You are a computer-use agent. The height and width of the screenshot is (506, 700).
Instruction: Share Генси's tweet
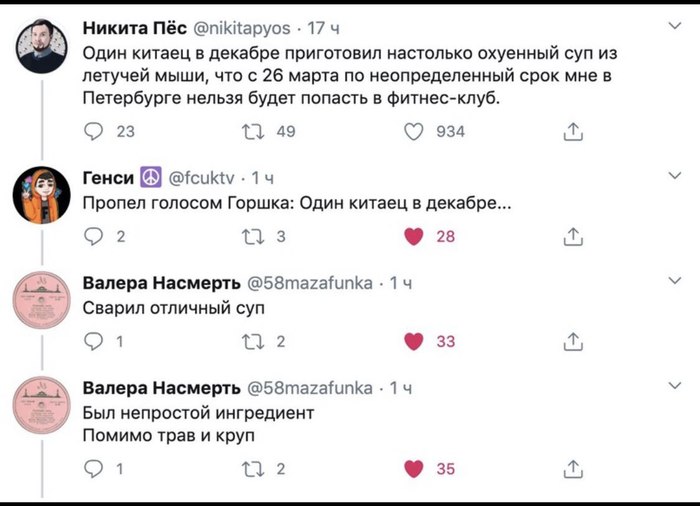573,237
